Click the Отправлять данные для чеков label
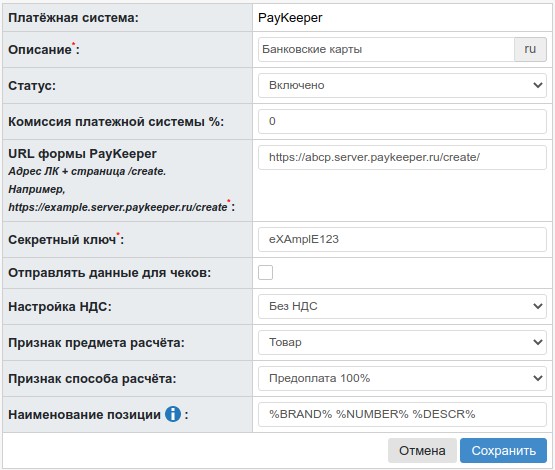 (x=109, y=273)
